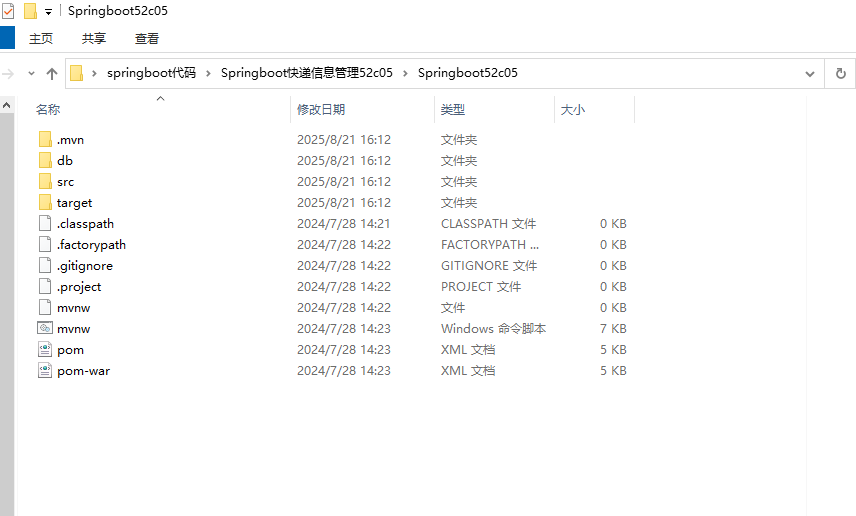Expand chevron before springboot代码 breadcrumb
The height and width of the screenshot is (516, 856).
click(x=94, y=74)
